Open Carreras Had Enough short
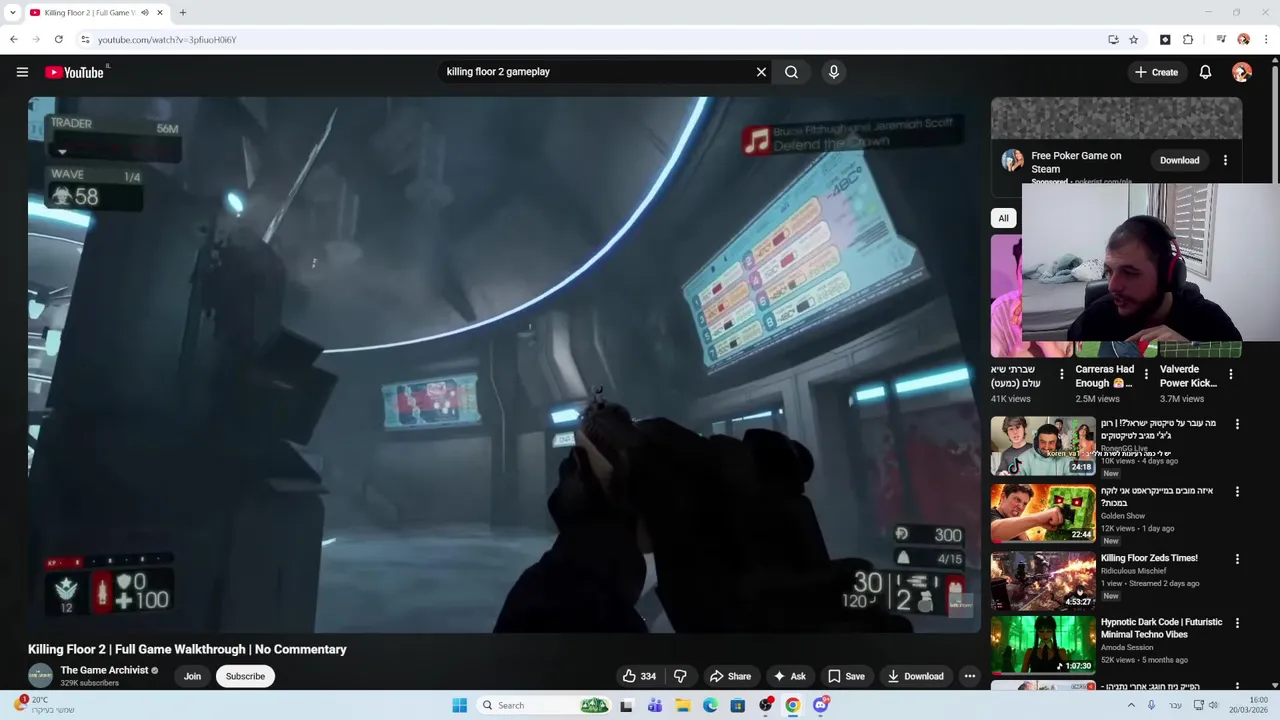Viewport: 1280px width, 720px height. click(x=1105, y=376)
